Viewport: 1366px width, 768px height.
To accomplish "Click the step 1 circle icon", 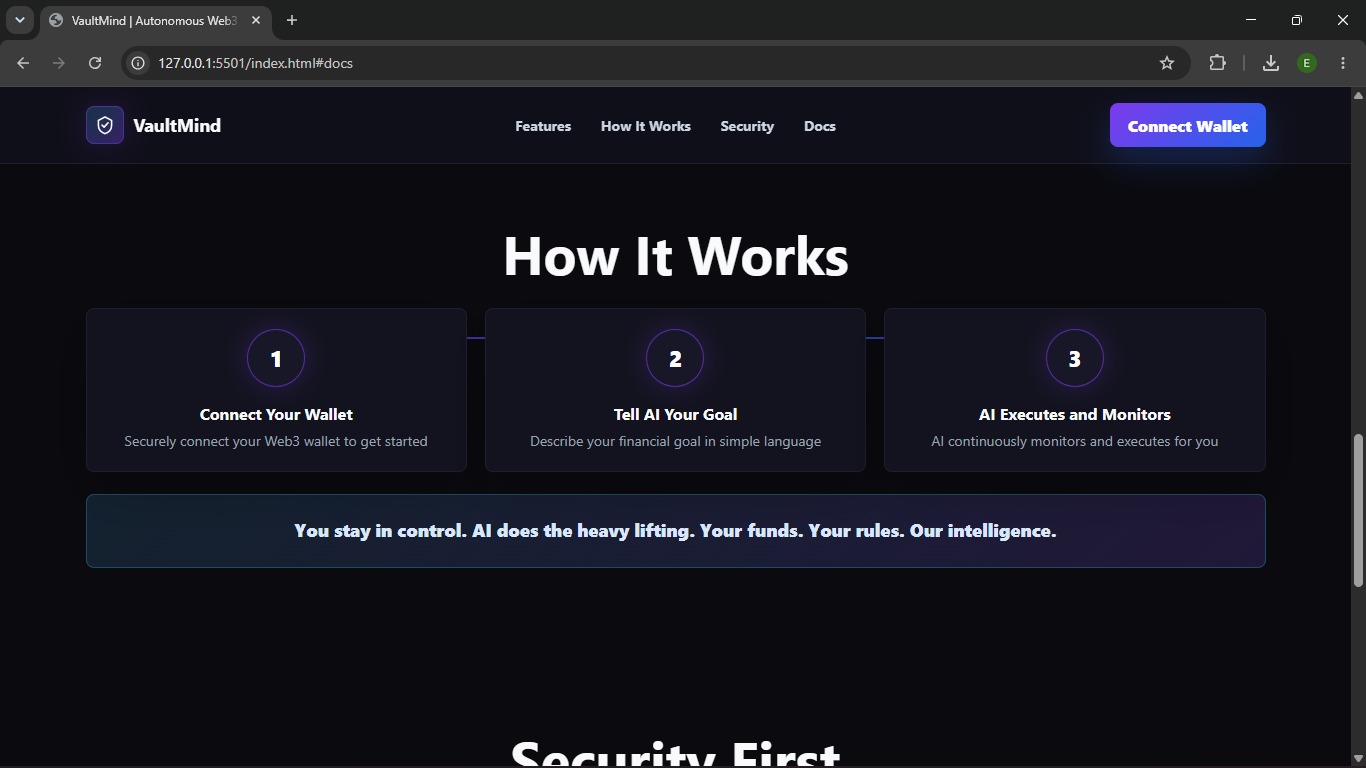I will click(x=276, y=358).
